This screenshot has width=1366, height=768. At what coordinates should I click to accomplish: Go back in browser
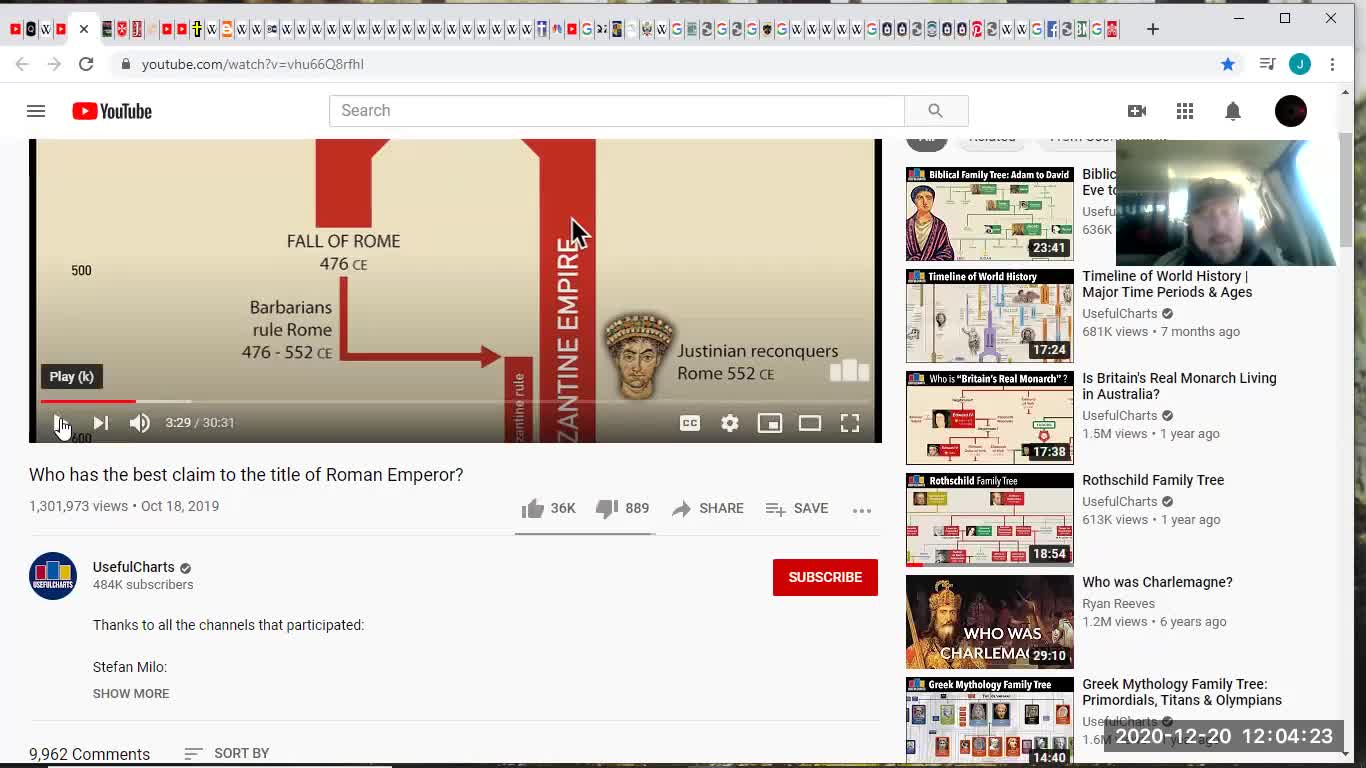22,64
